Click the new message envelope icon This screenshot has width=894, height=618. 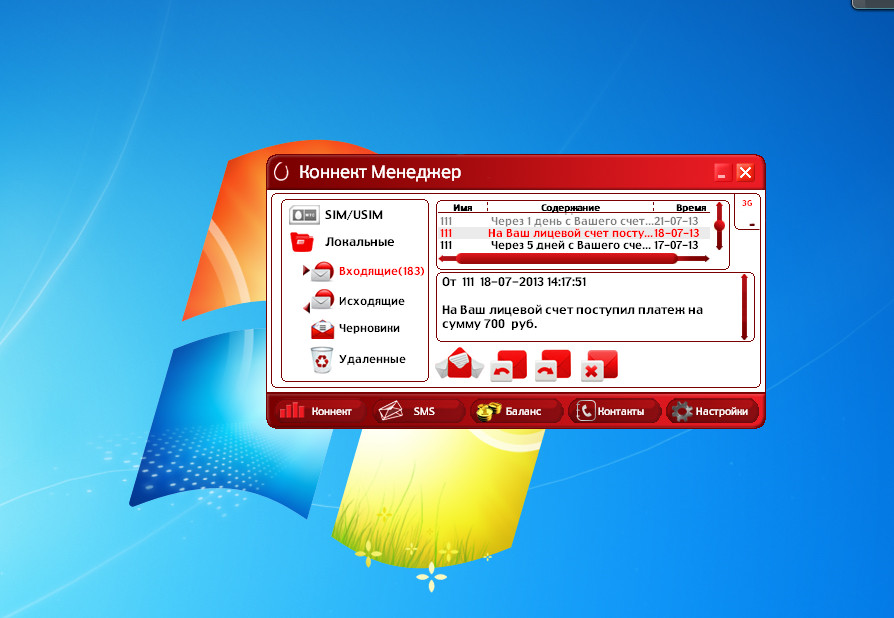point(459,364)
